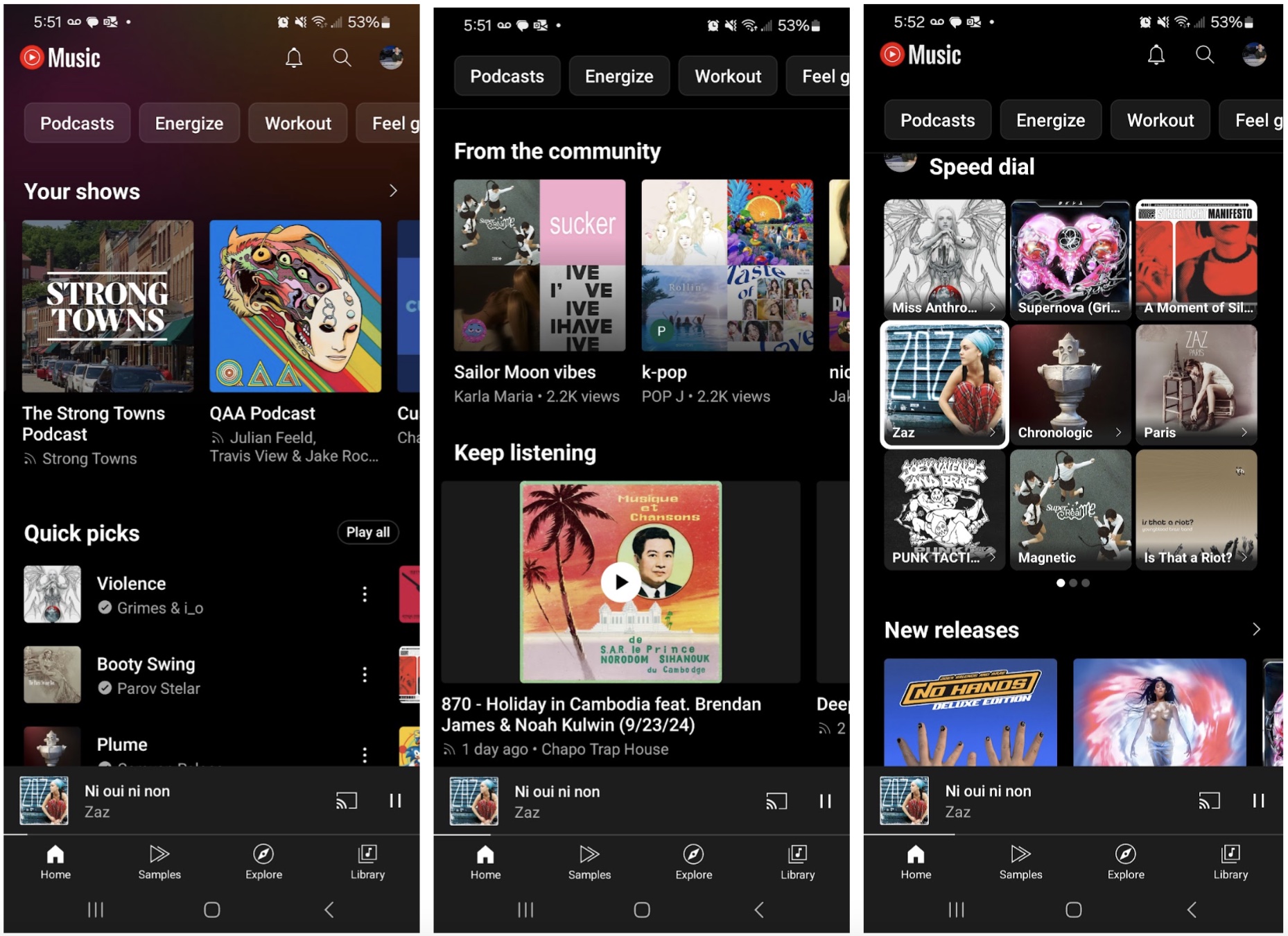Viewport: 1288px width, 936px height.
Task: Open notifications bell on the Your shows screen
Action: click(x=294, y=58)
